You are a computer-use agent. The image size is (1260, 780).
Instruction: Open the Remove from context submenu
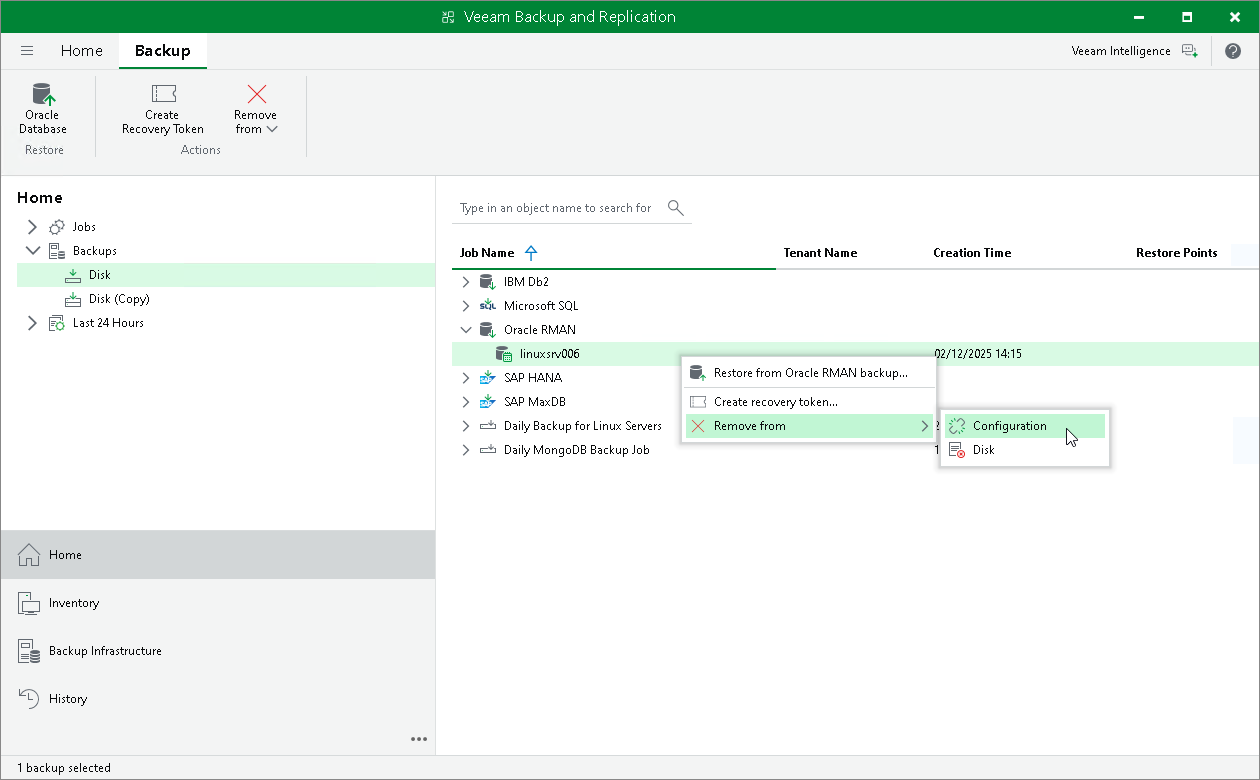(809, 426)
